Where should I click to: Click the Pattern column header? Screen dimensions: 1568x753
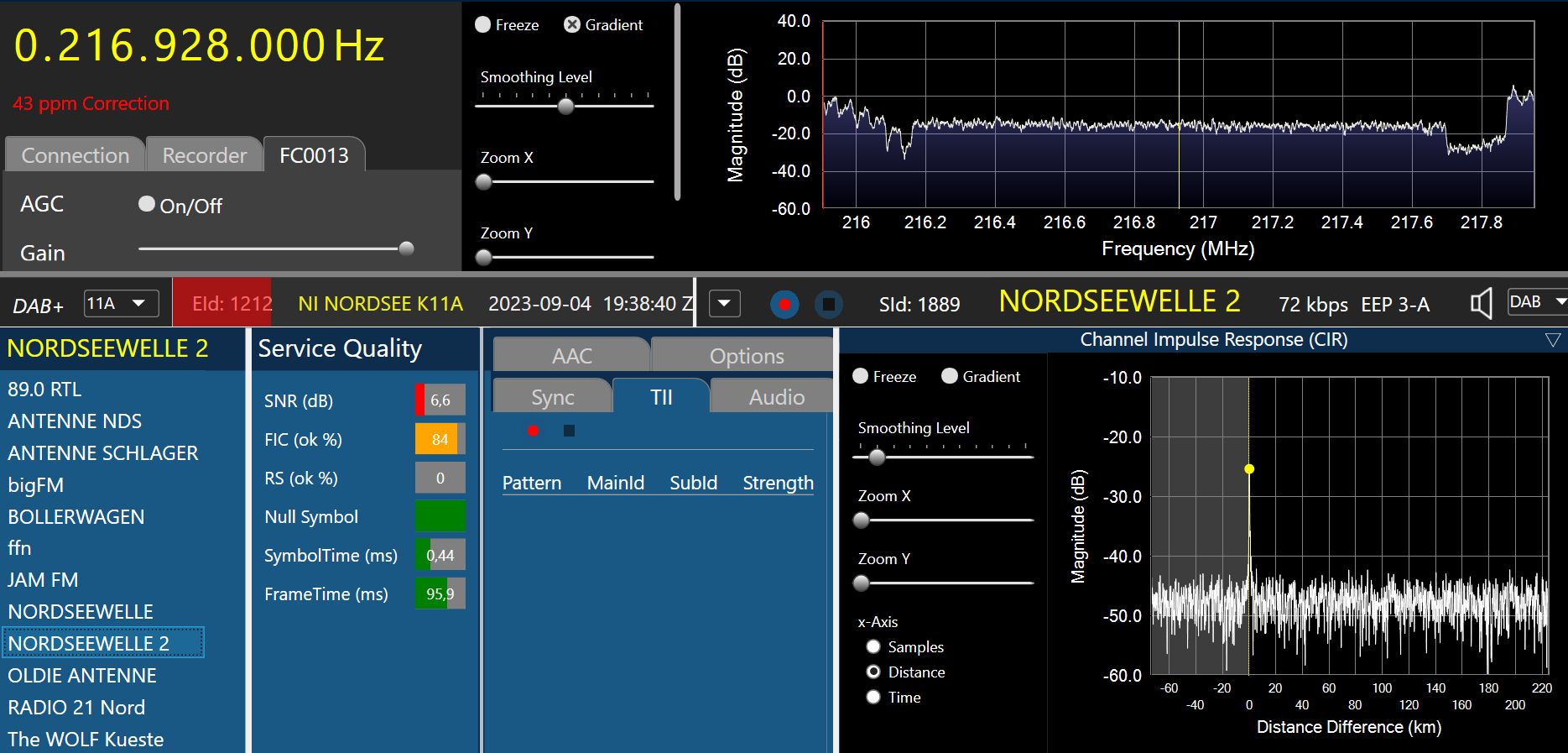point(532,483)
